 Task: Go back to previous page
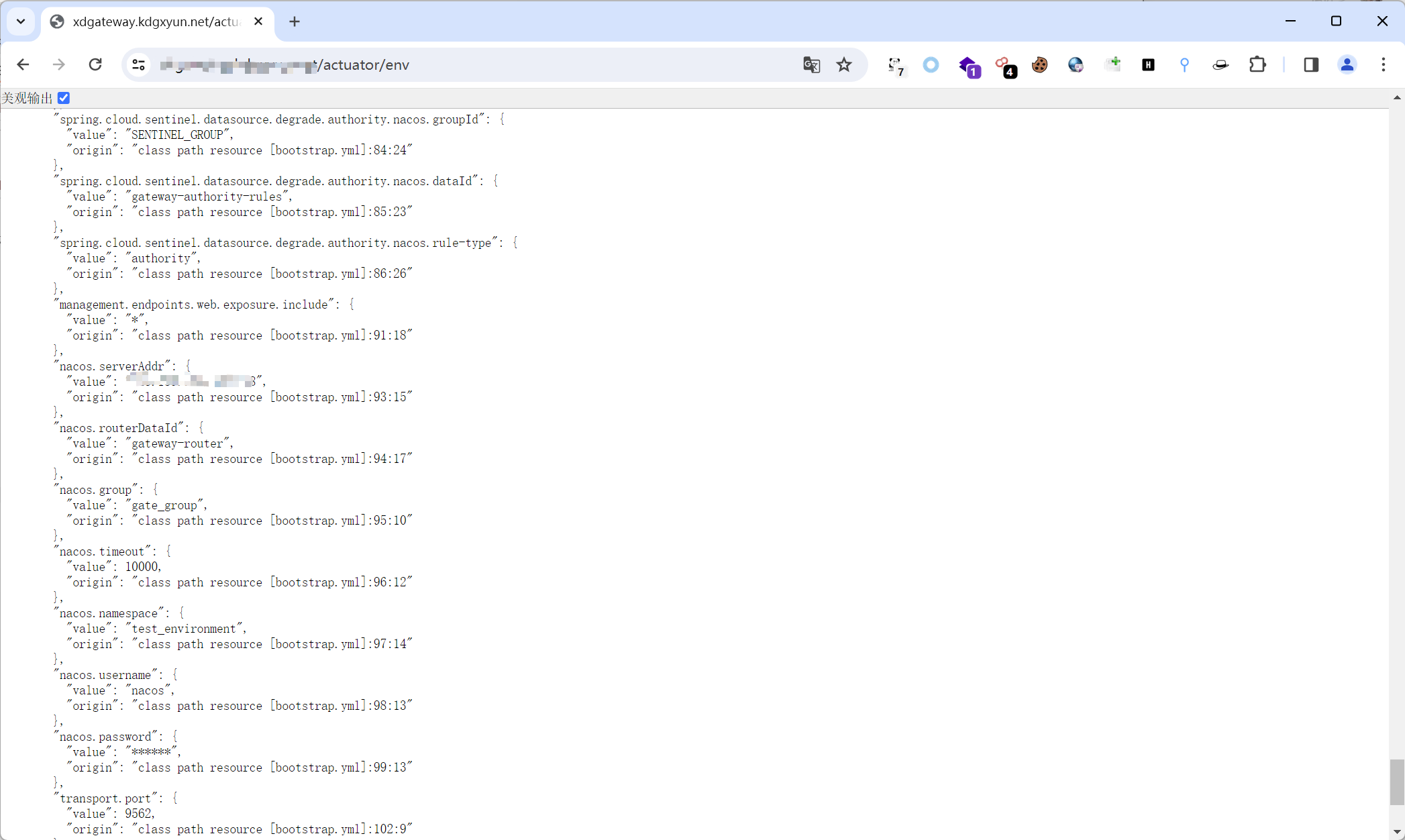coord(23,64)
